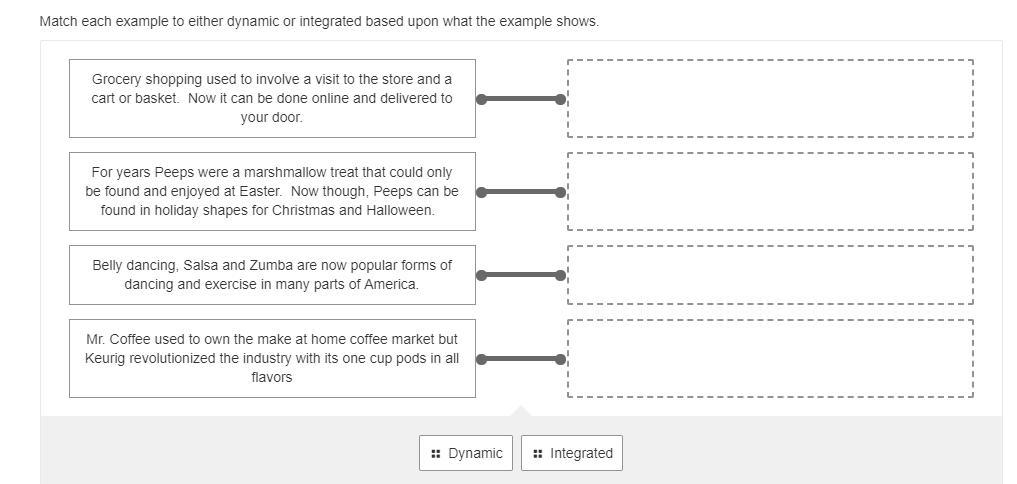Click connector end dot at the third drop zone
The image size is (1017, 484).
560,275
